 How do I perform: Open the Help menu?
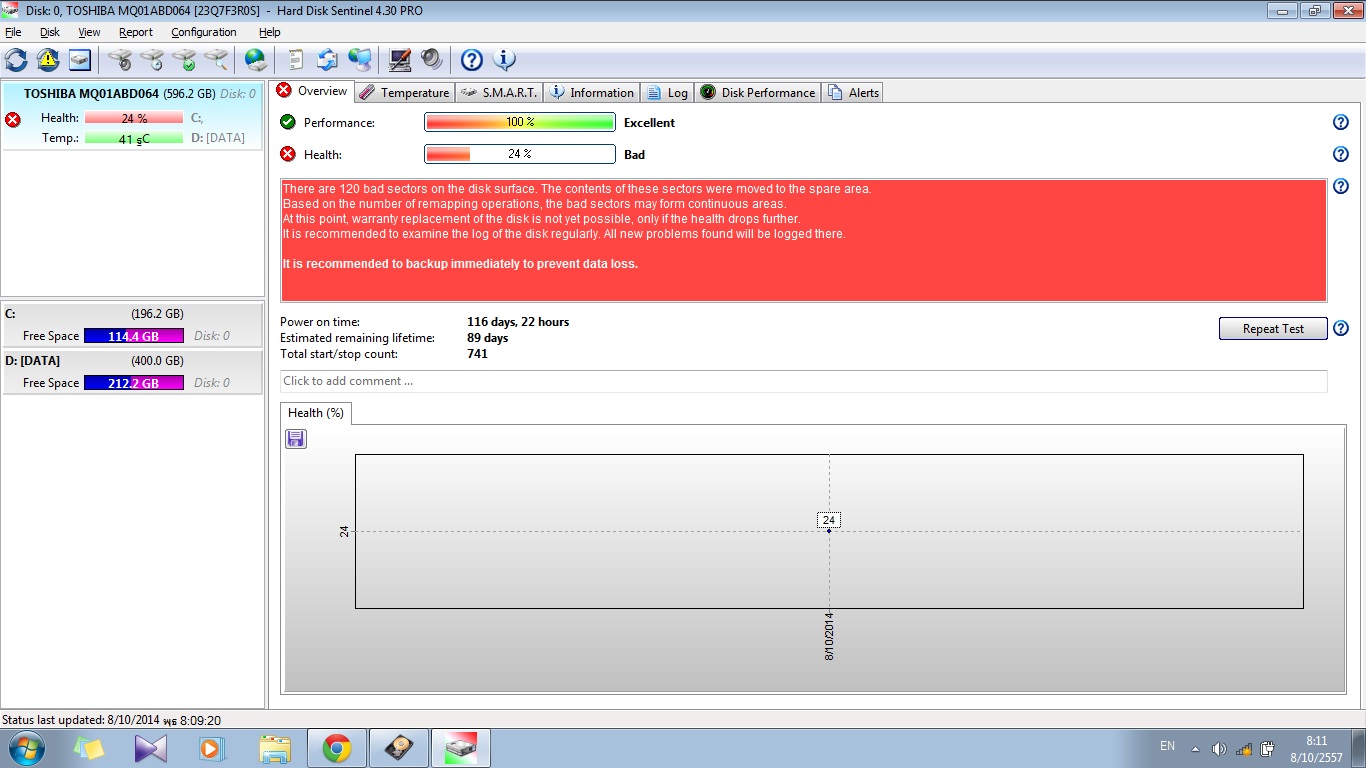[x=270, y=32]
